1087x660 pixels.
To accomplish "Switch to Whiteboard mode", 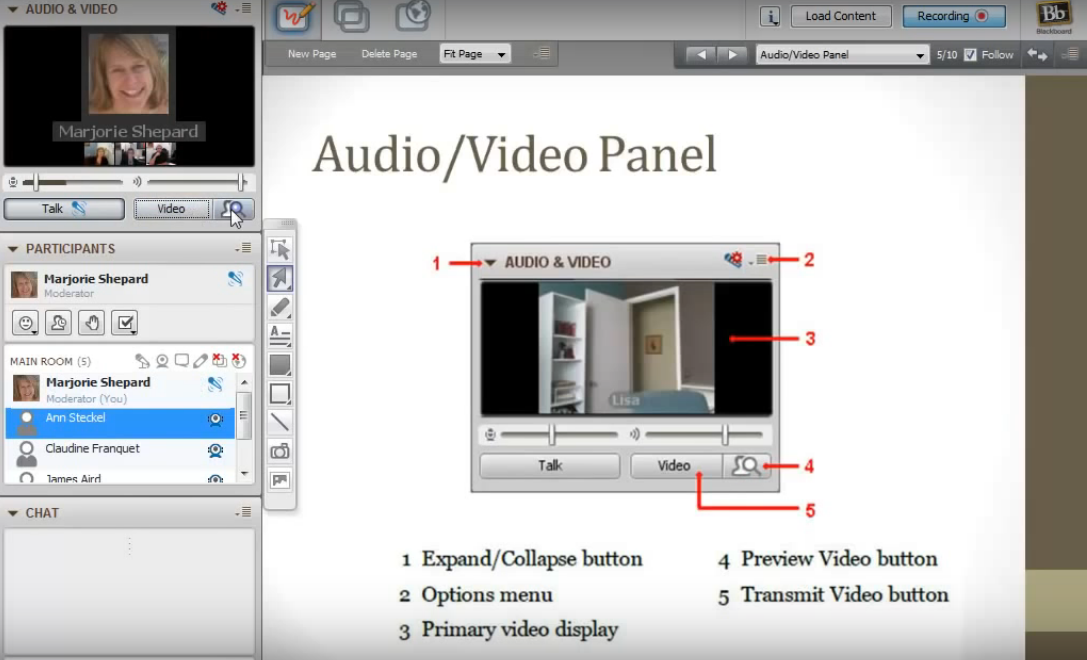I will 297,17.
